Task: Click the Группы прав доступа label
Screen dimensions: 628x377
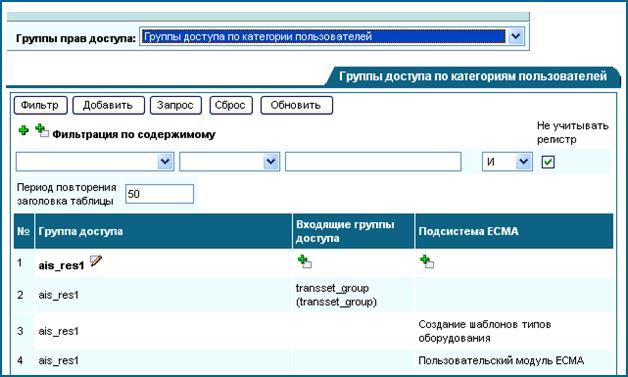Action: [76, 38]
